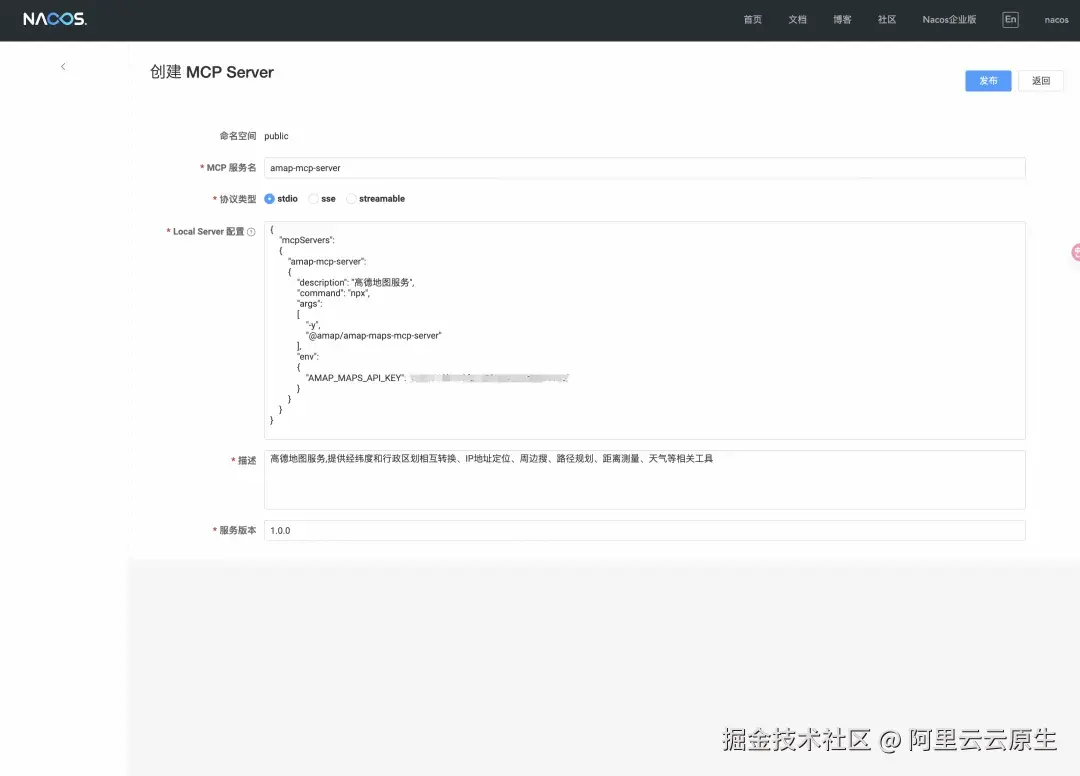Click the 命名空间 label
This screenshot has height=776, width=1080.
pyautogui.click(x=238, y=136)
